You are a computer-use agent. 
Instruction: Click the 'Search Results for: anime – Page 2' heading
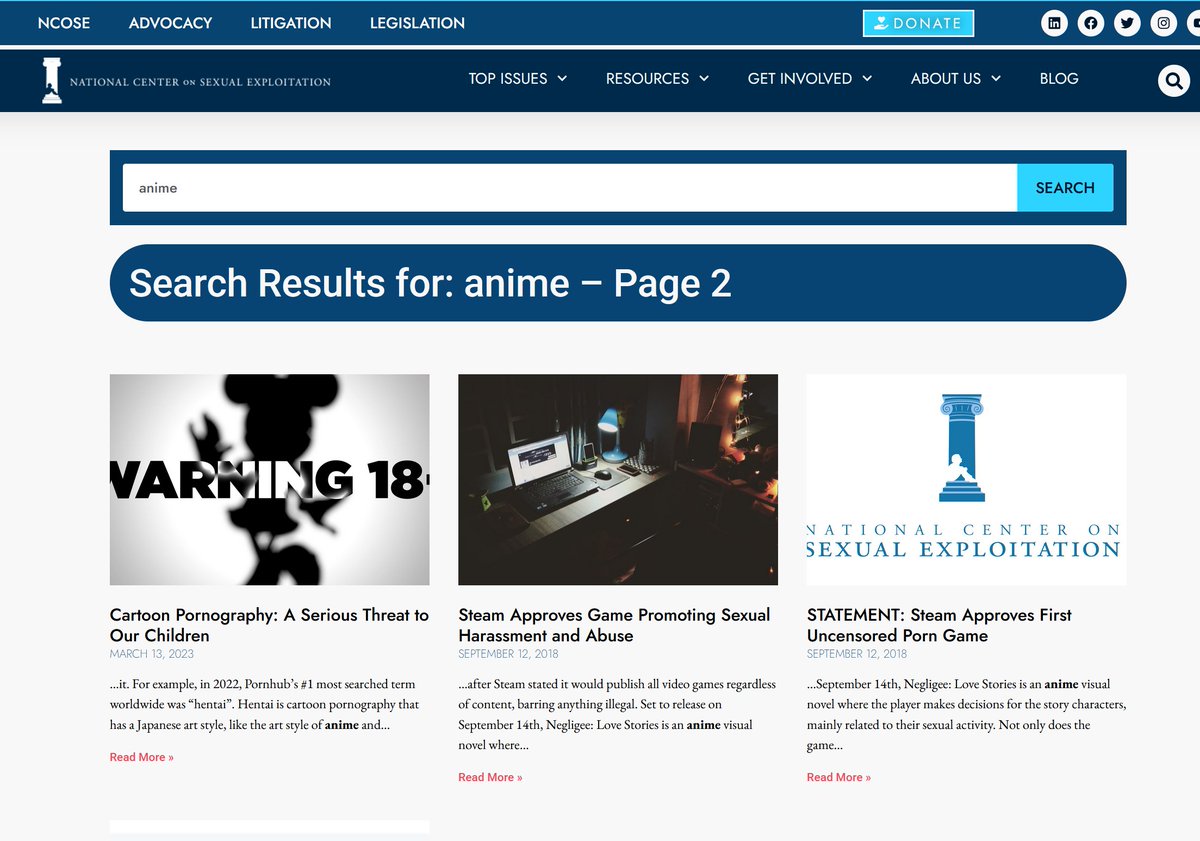coord(430,283)
